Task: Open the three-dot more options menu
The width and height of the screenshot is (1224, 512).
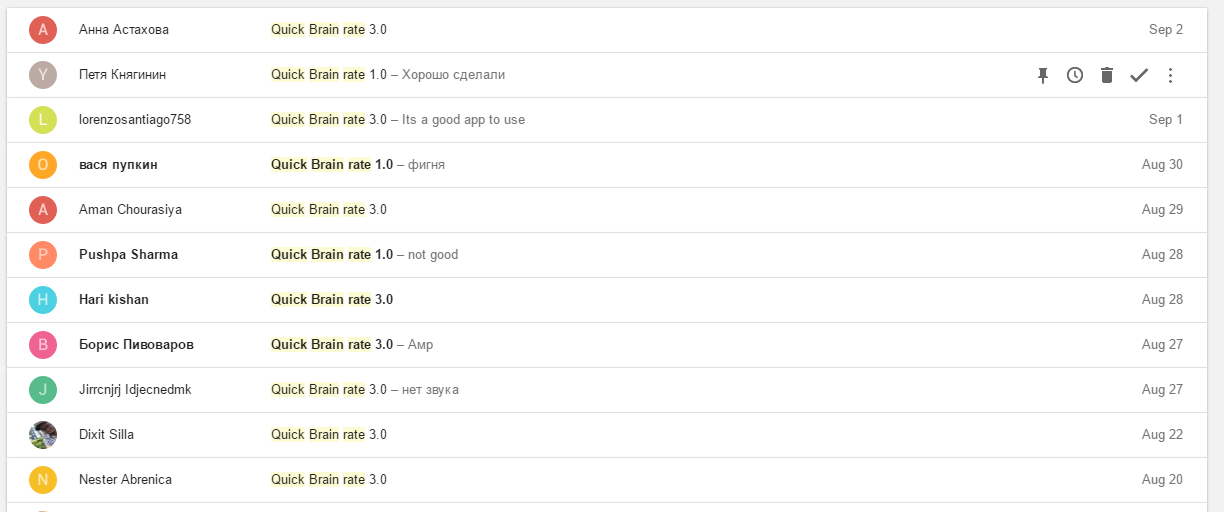Action: (x=1171, y=75)
